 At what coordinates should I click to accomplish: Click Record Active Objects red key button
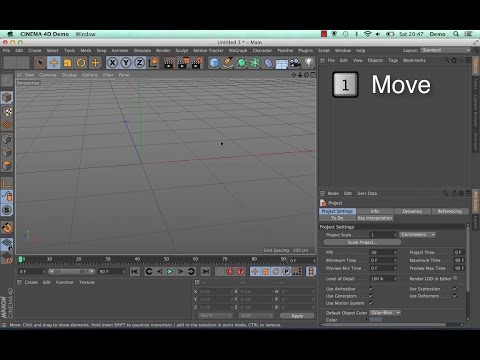230,272
